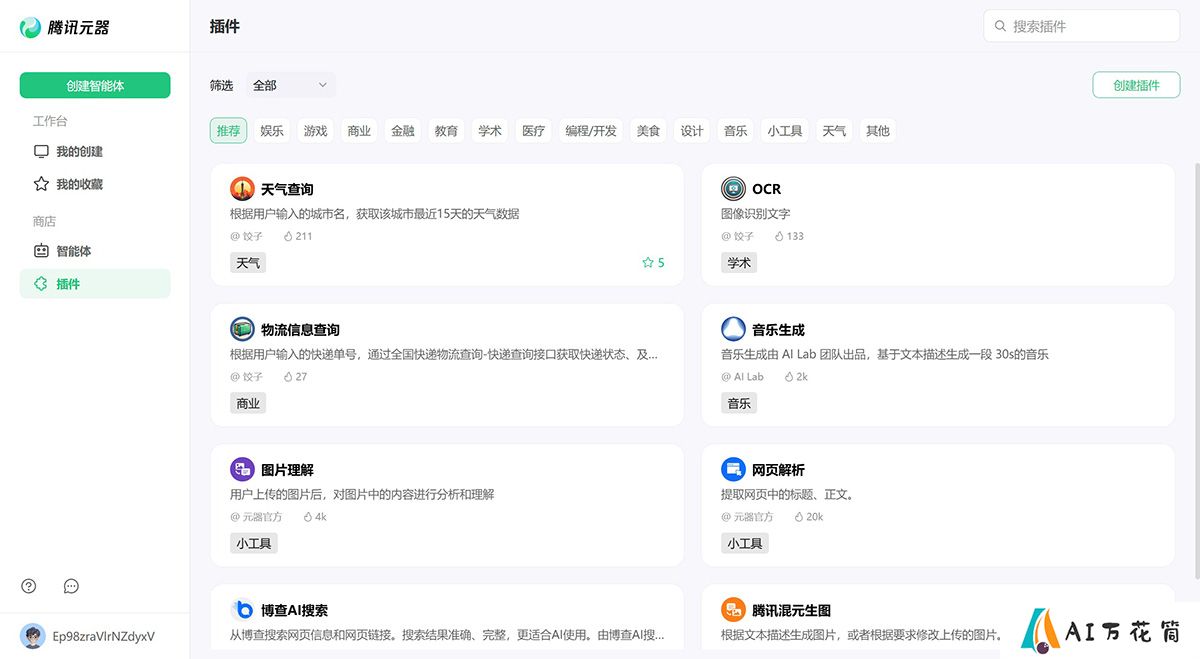1200x659 pixels.
Task: Select the 音乐 category tab
Action: [736, 131]
